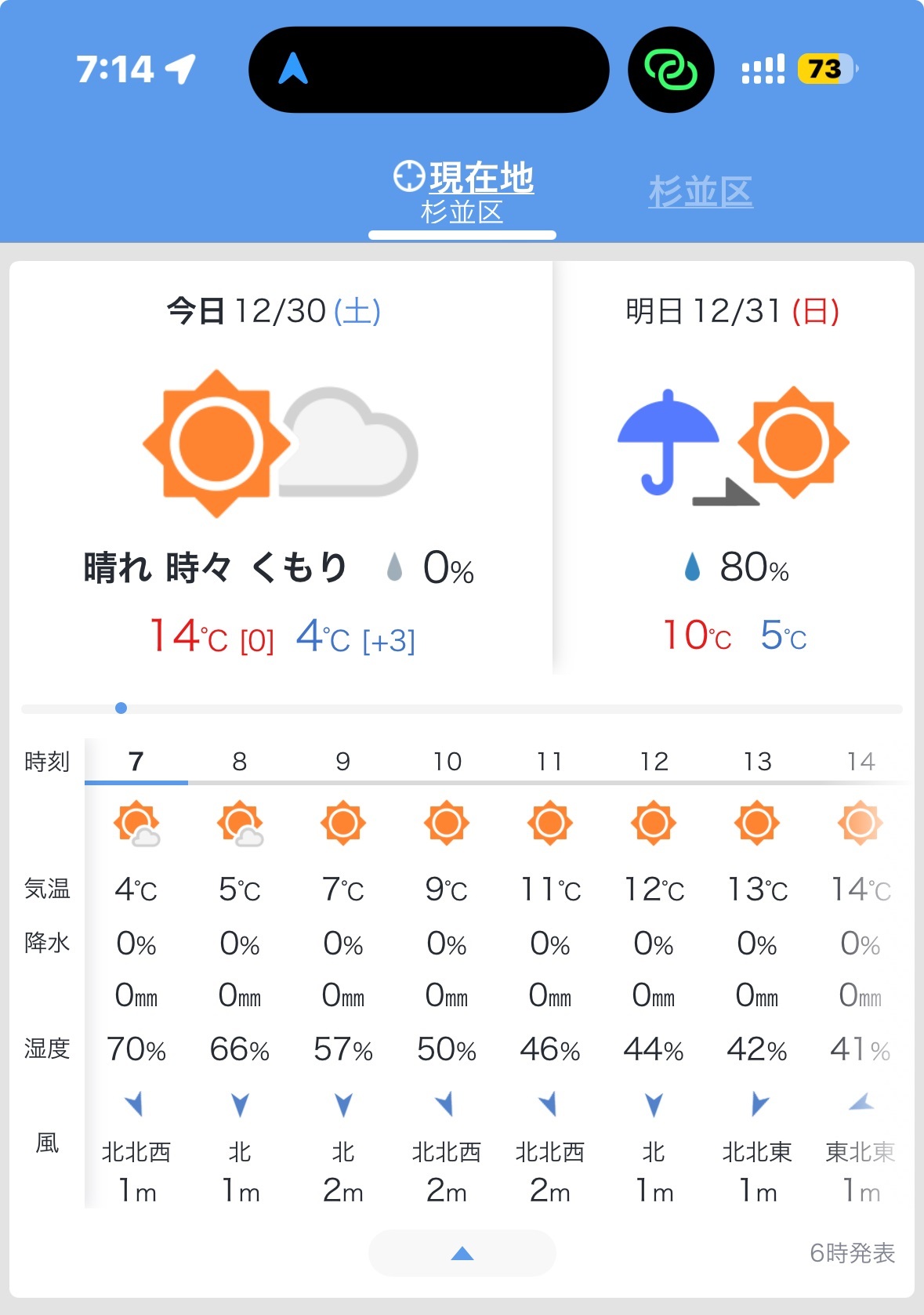Tap the blue raindrop icon beside 80%
This screenshot has height=1315, width=924.
(x=692, y=567)
